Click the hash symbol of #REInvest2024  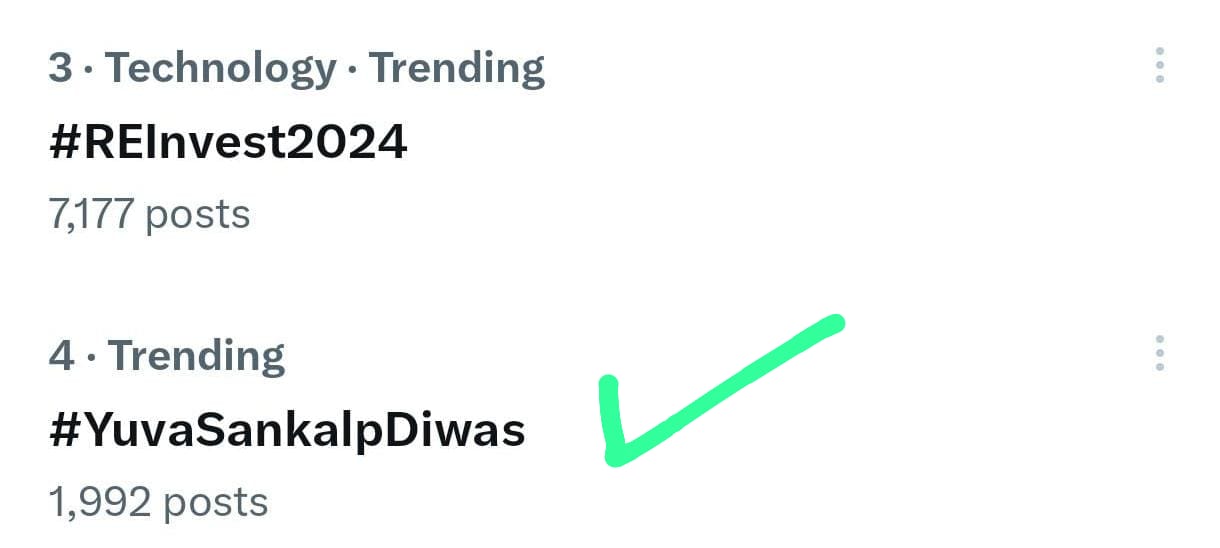63,143
